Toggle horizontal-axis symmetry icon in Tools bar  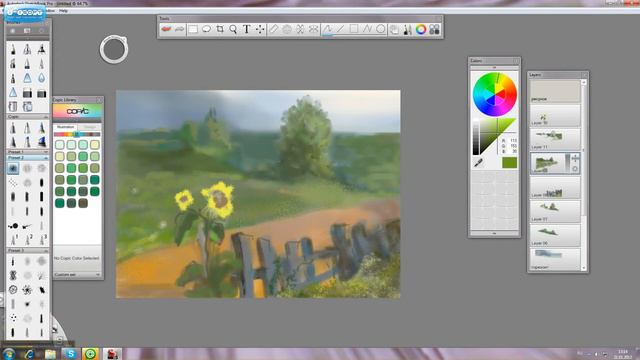(313, 29)
